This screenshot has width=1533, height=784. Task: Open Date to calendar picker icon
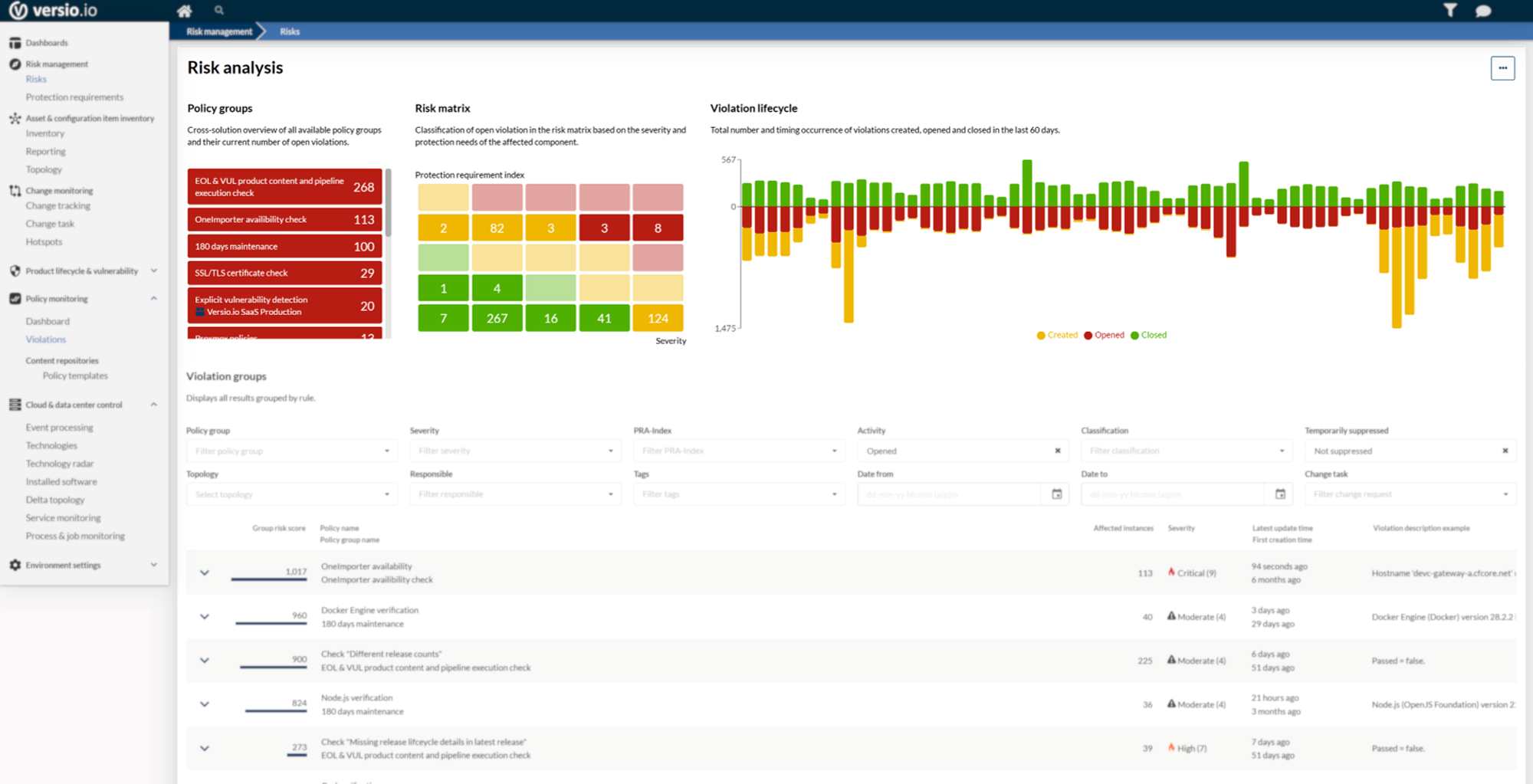[x=1280, y=494]
